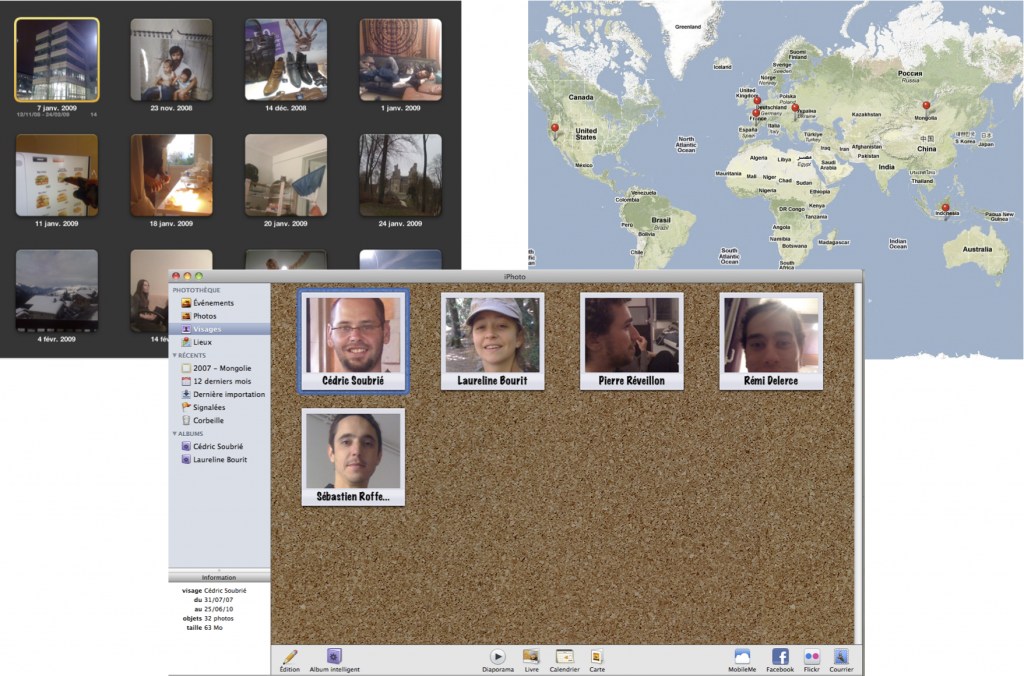Select the 4 févr. 2009 event thumbnail
This screenshot has height=676, width=1024.
coord(57,291)
